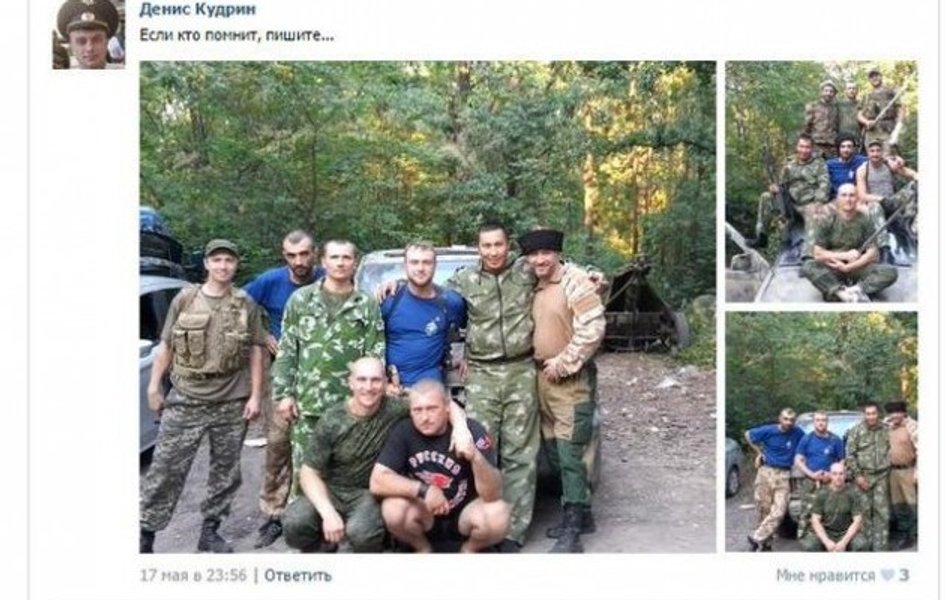Image resolution: width=945 pixels, height=600 pixels.
Task: Click the heart icon beside Мне нравится
Action: click(x=887, y=576)
